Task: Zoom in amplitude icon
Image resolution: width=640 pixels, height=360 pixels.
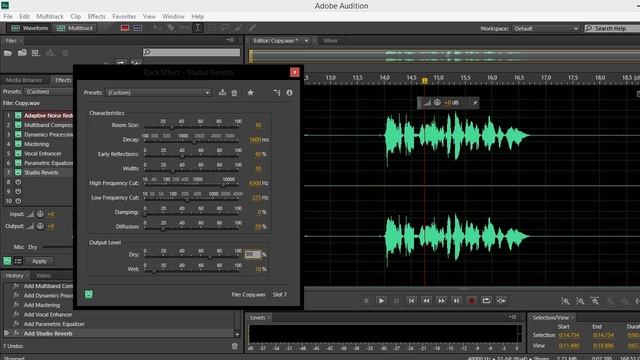Action: click(x=565, y=301)
